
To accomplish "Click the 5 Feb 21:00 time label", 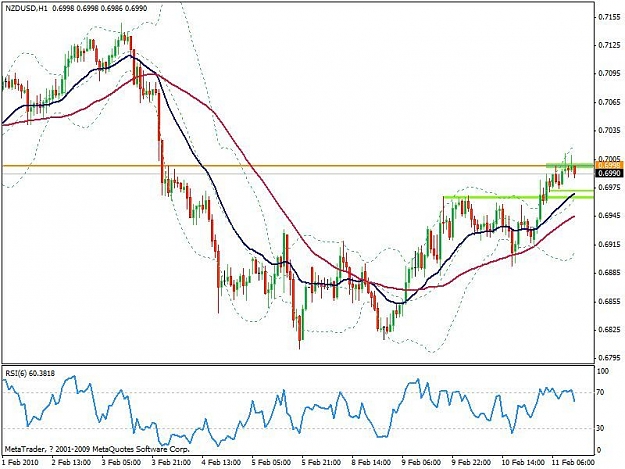I will [322, 463].
